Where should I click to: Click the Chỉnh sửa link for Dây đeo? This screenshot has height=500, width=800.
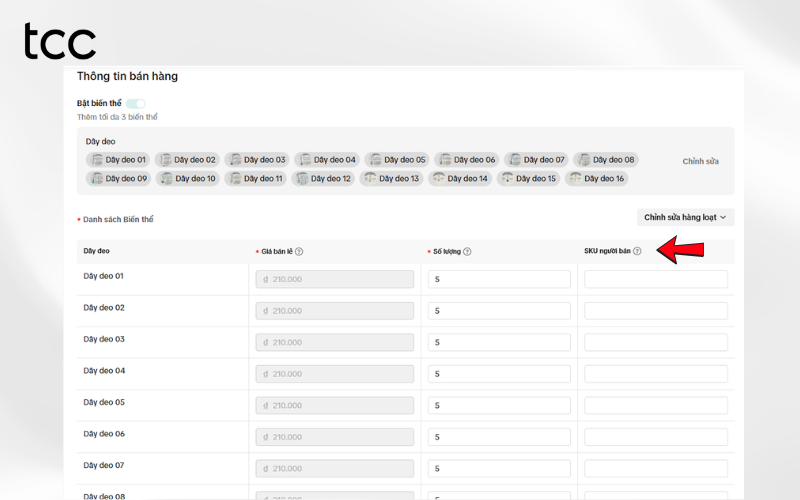pos(701,161)
